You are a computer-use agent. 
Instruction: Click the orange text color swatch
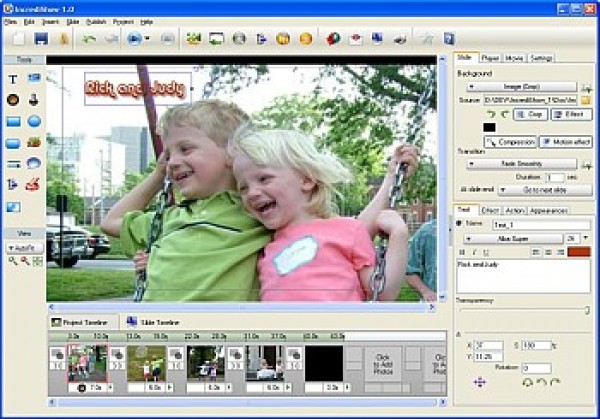pyautogui.click(x=577, y=252)
